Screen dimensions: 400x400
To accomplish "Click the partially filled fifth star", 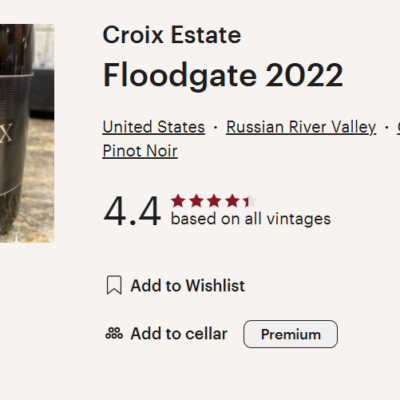I will 250,201.
